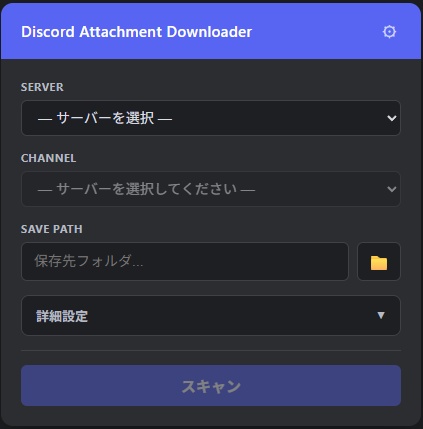Start scanning with the スキャン button

(211, 386)
